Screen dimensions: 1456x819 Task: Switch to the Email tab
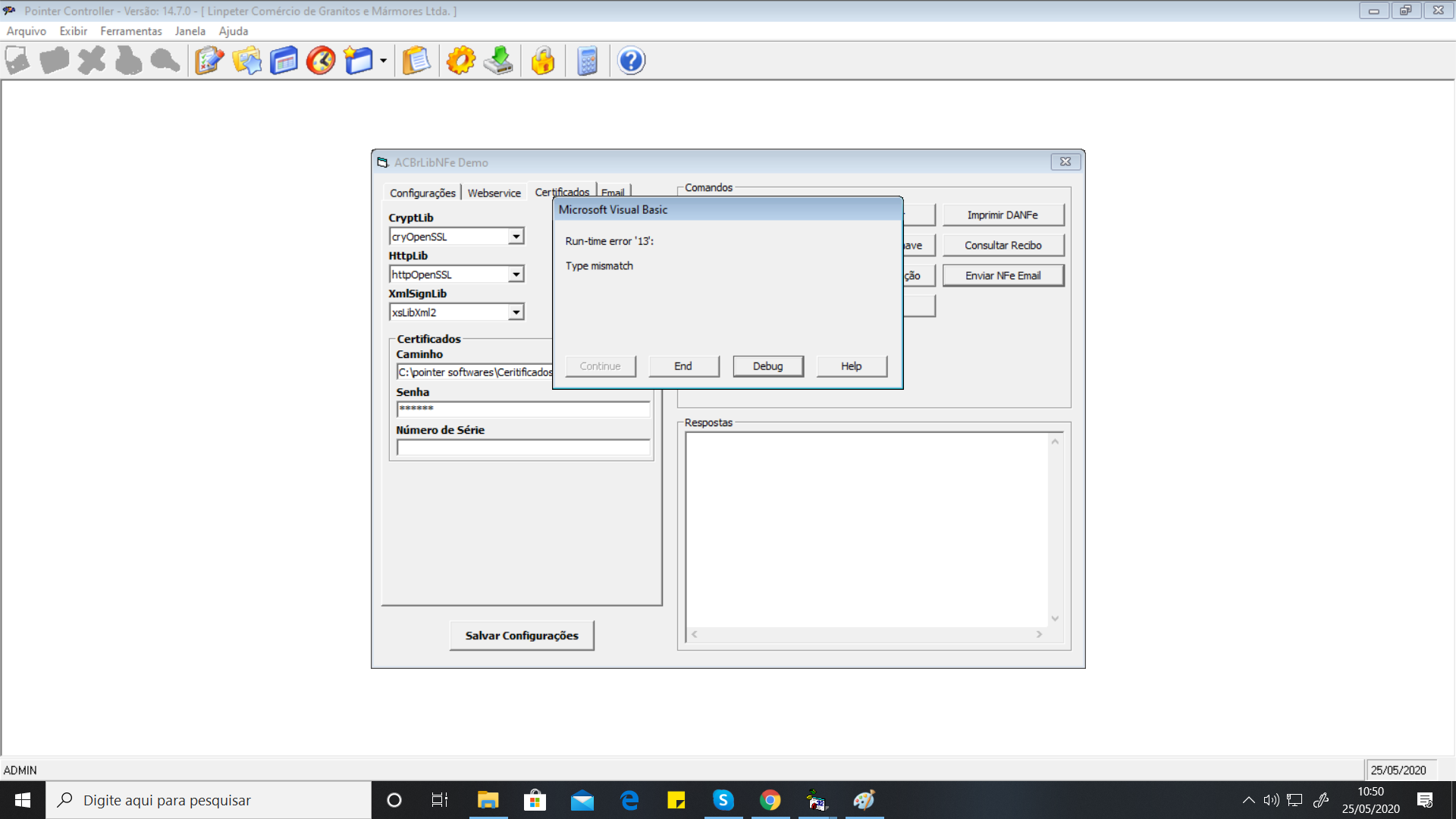(x=613, y=192)
